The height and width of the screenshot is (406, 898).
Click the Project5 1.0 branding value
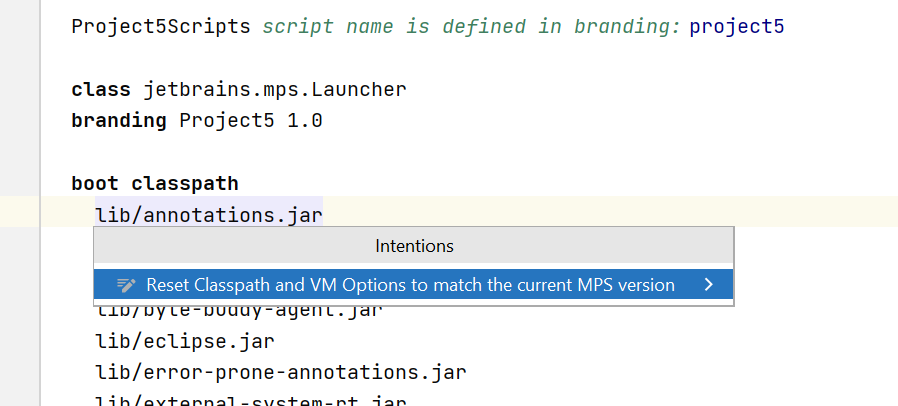[250, 121]
